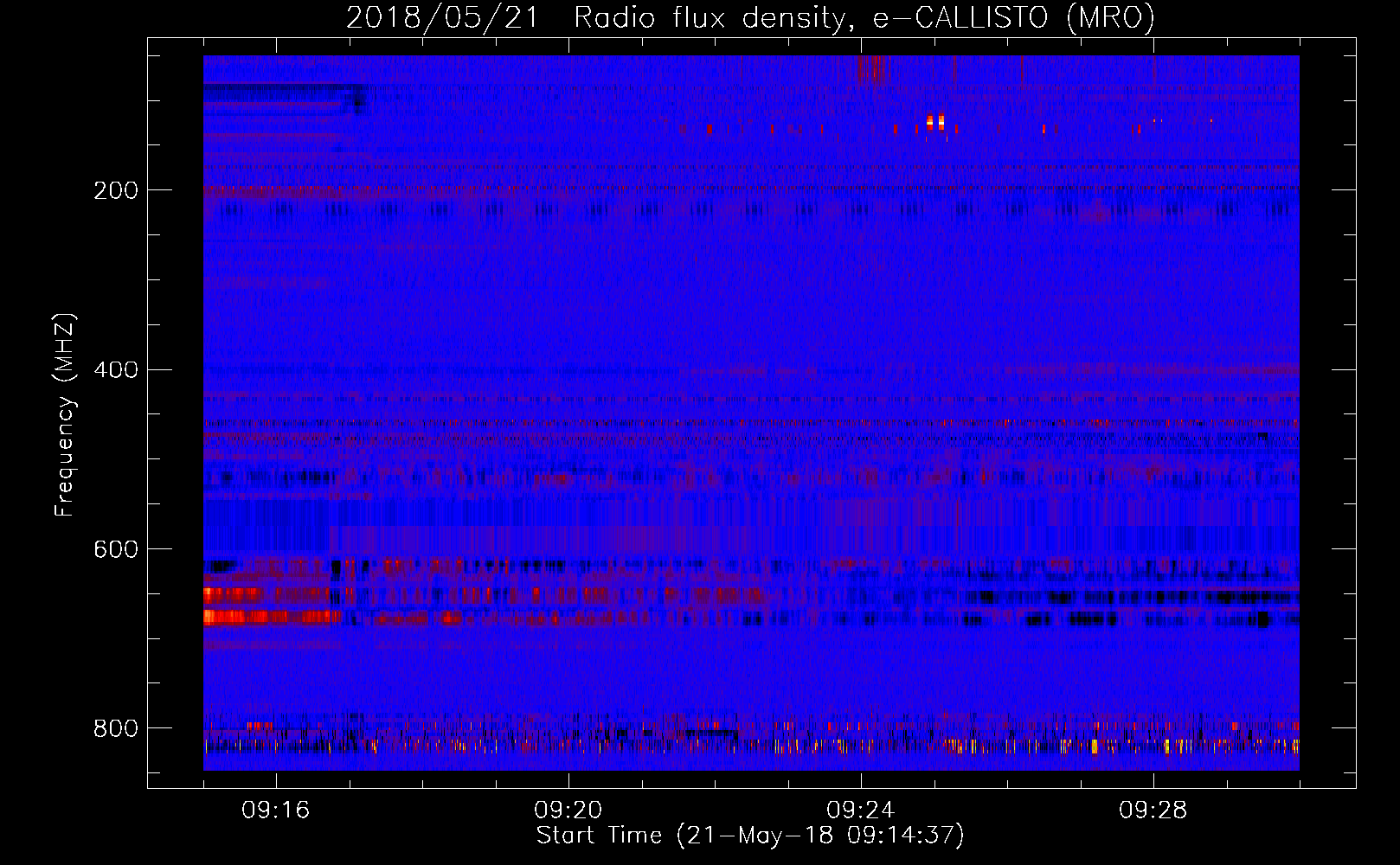
Task: Click the '800' frequency tick label
Action: click(115, 728)
